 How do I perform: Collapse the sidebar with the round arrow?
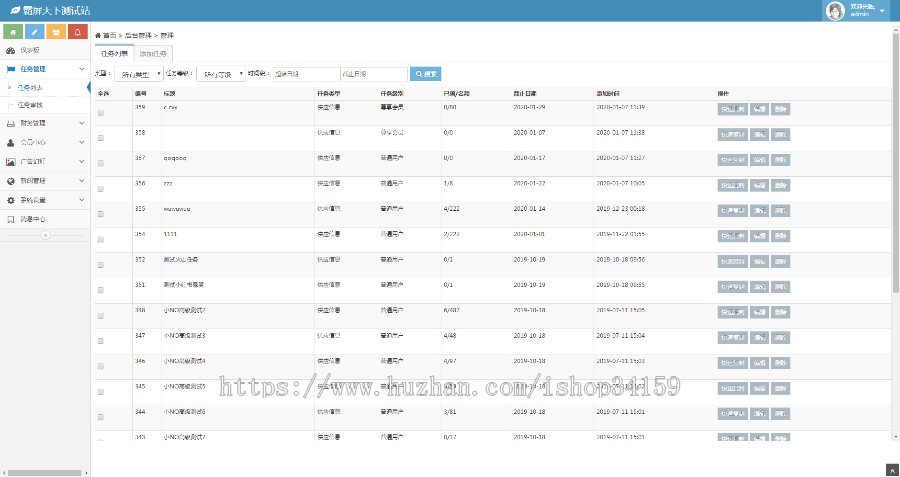coord(45,235)
